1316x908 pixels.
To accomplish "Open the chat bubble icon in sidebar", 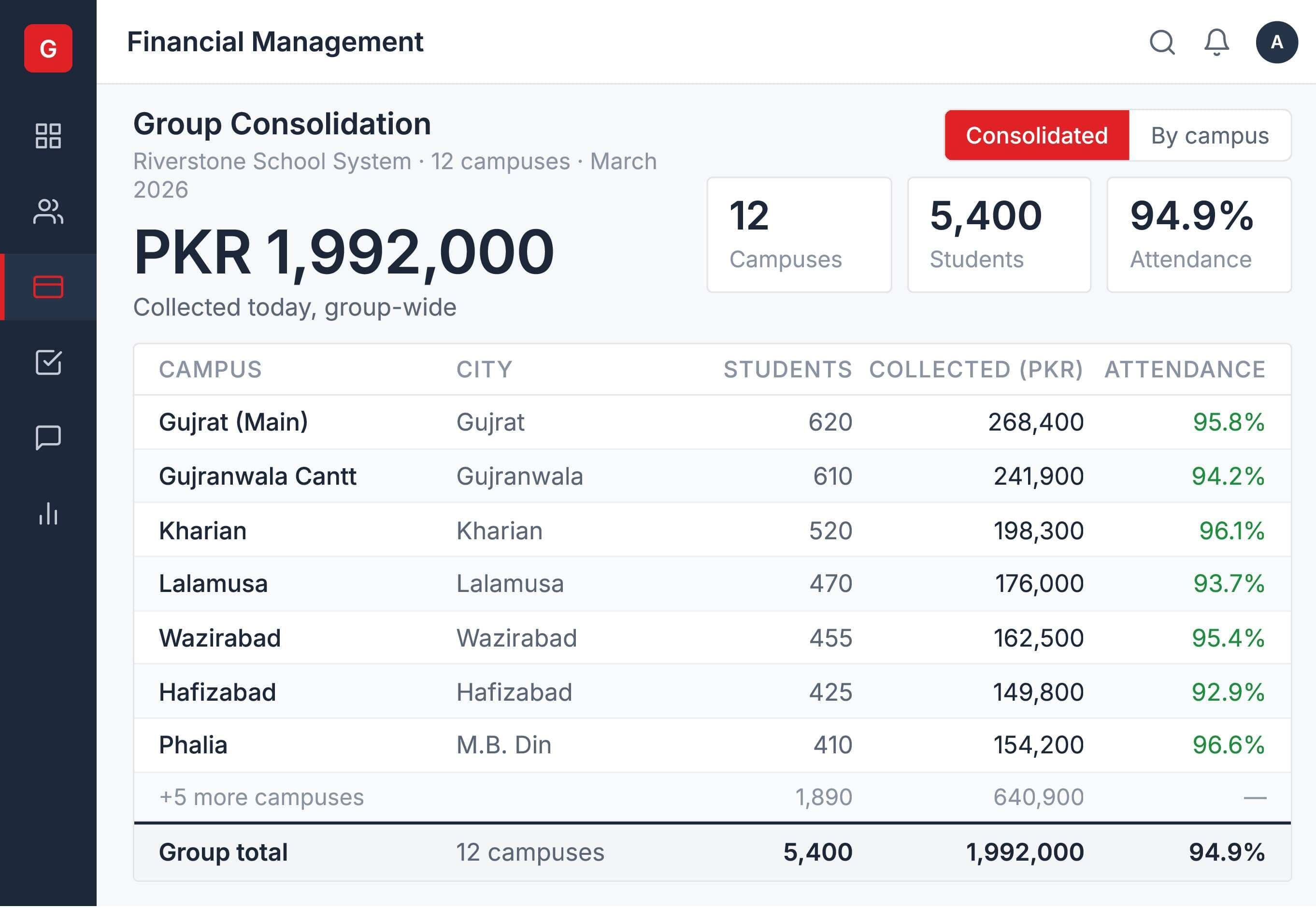I will 48,437.
